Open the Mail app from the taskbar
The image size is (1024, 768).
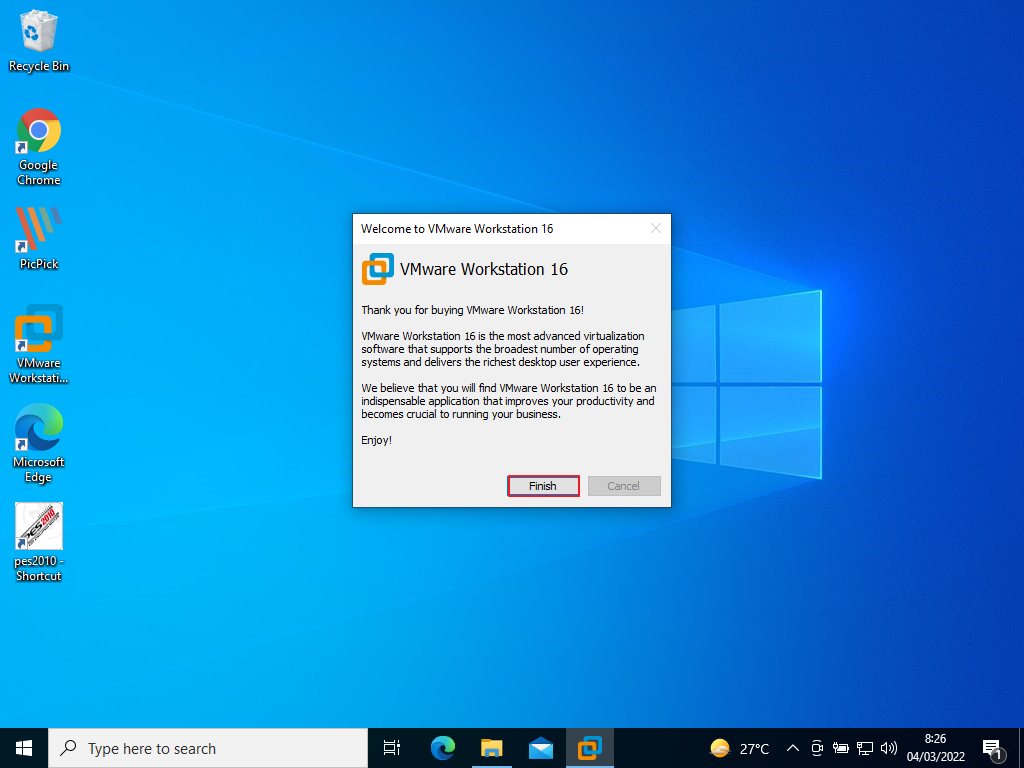click(x=540, y=747)
